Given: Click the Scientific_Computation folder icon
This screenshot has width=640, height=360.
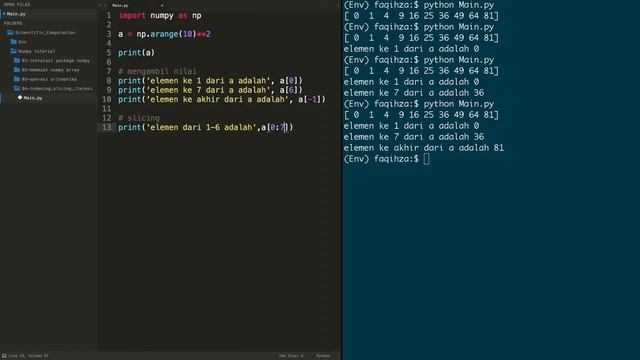Looking at the screenshot, I should 10,32.
